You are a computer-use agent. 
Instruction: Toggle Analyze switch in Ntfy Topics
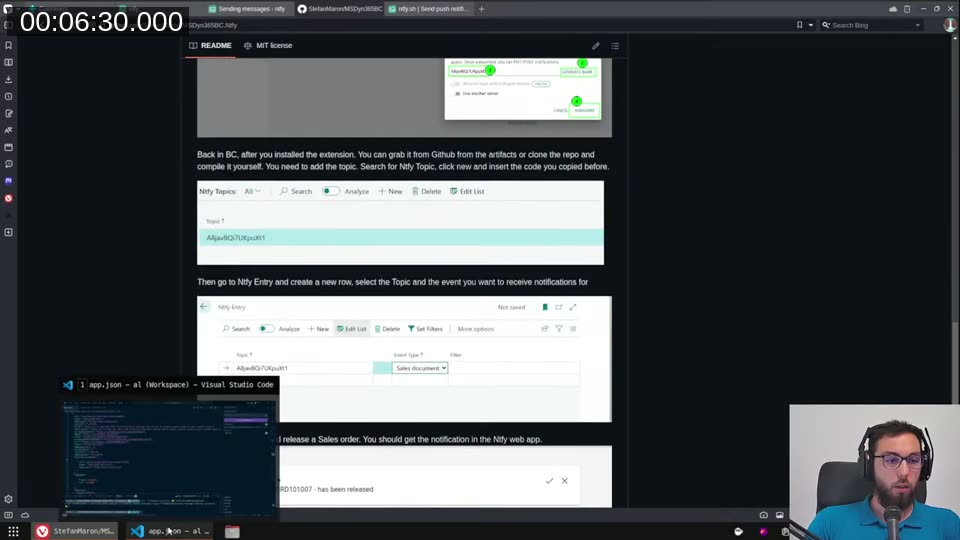tap(330, 191)
